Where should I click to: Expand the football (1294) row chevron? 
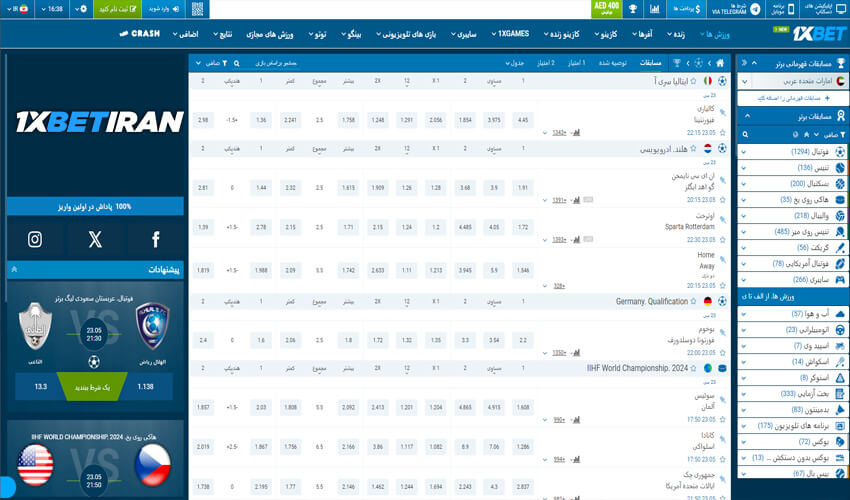(744, 152)
